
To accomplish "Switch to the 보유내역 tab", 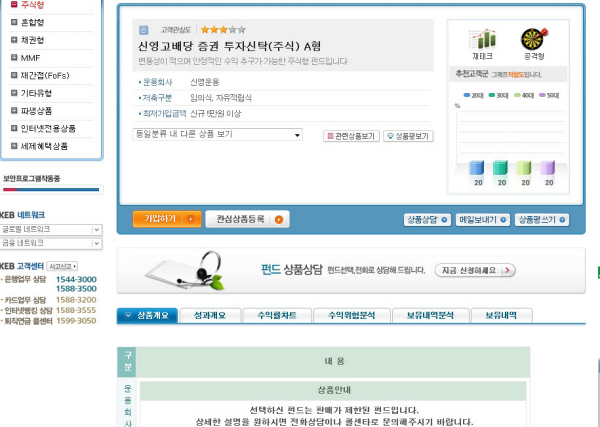I will [x=501, y=316].
